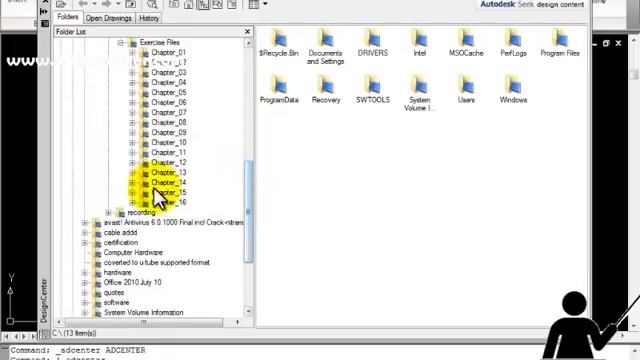
Task: Select Chapter_13 in the tree
Action: click(169, 172)
